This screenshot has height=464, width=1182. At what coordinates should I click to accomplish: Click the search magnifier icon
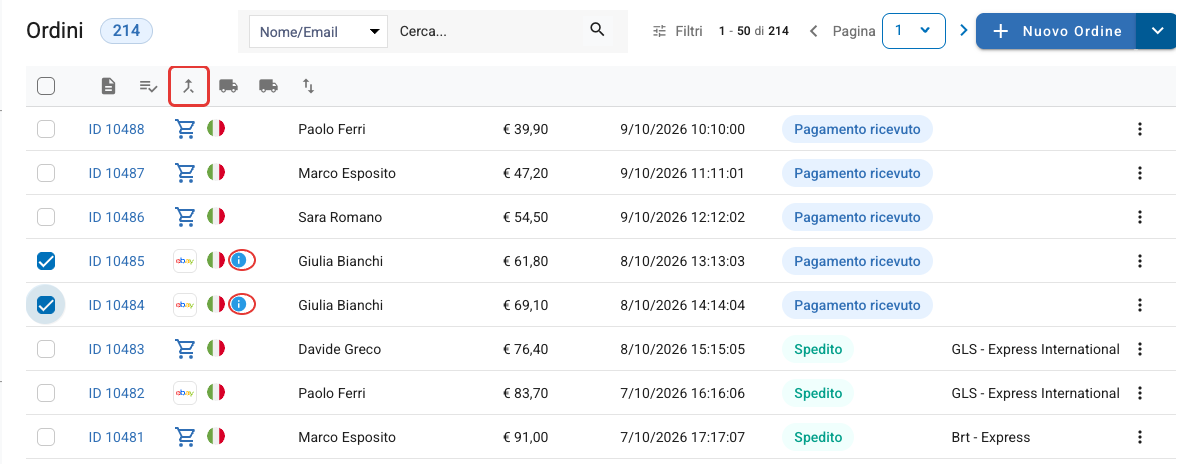click(597, 30)
